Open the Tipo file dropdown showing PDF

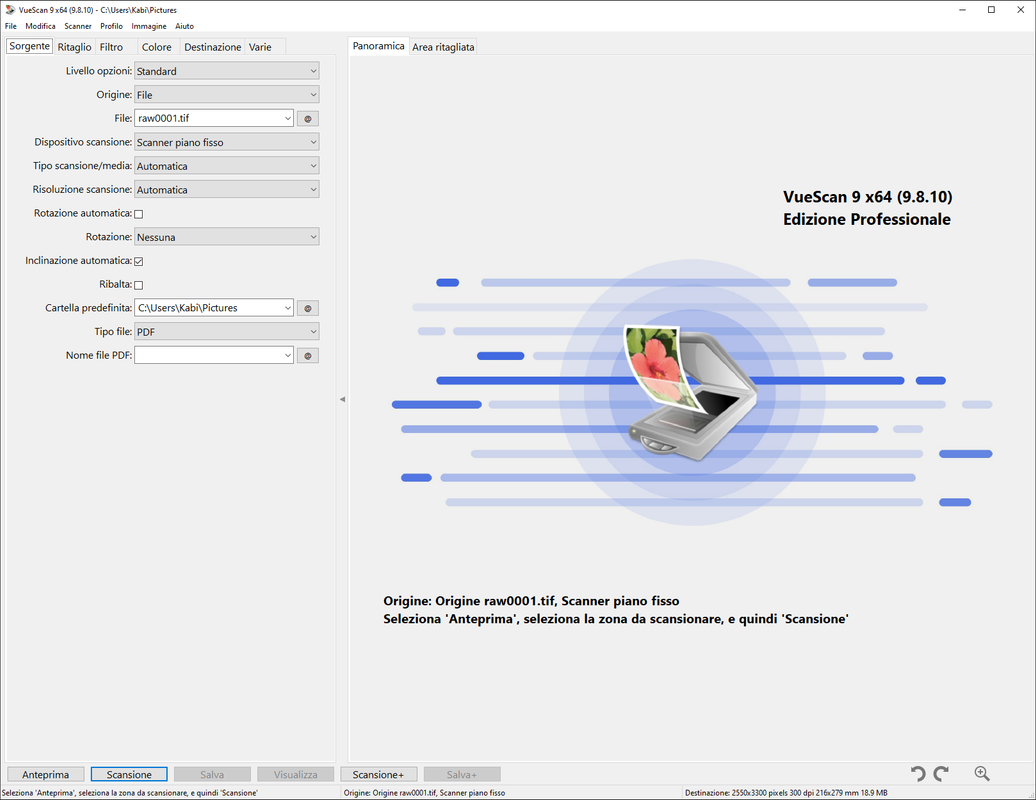(x=227, y=332)
